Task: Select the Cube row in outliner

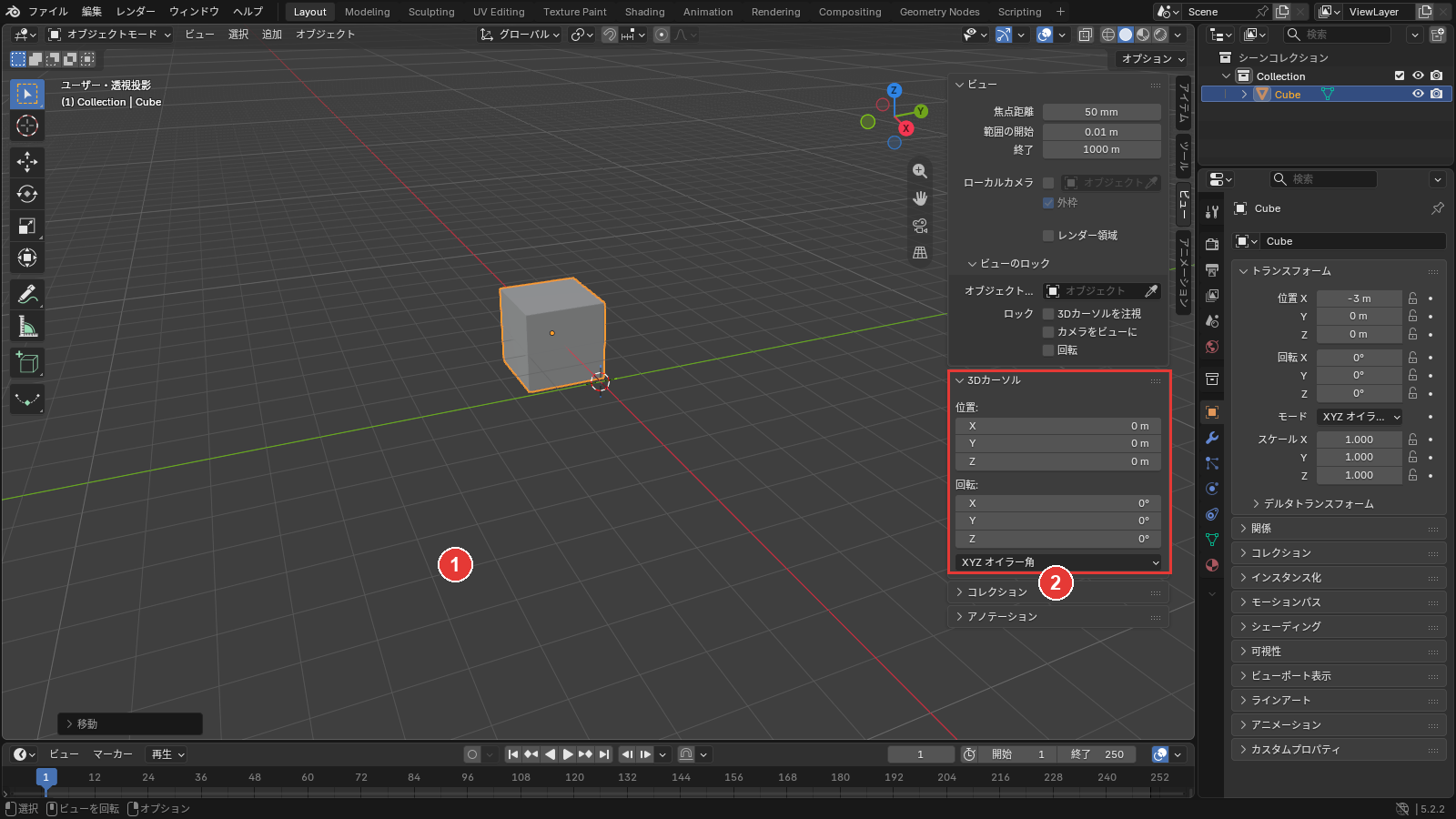Action: tap(1325, 95)
